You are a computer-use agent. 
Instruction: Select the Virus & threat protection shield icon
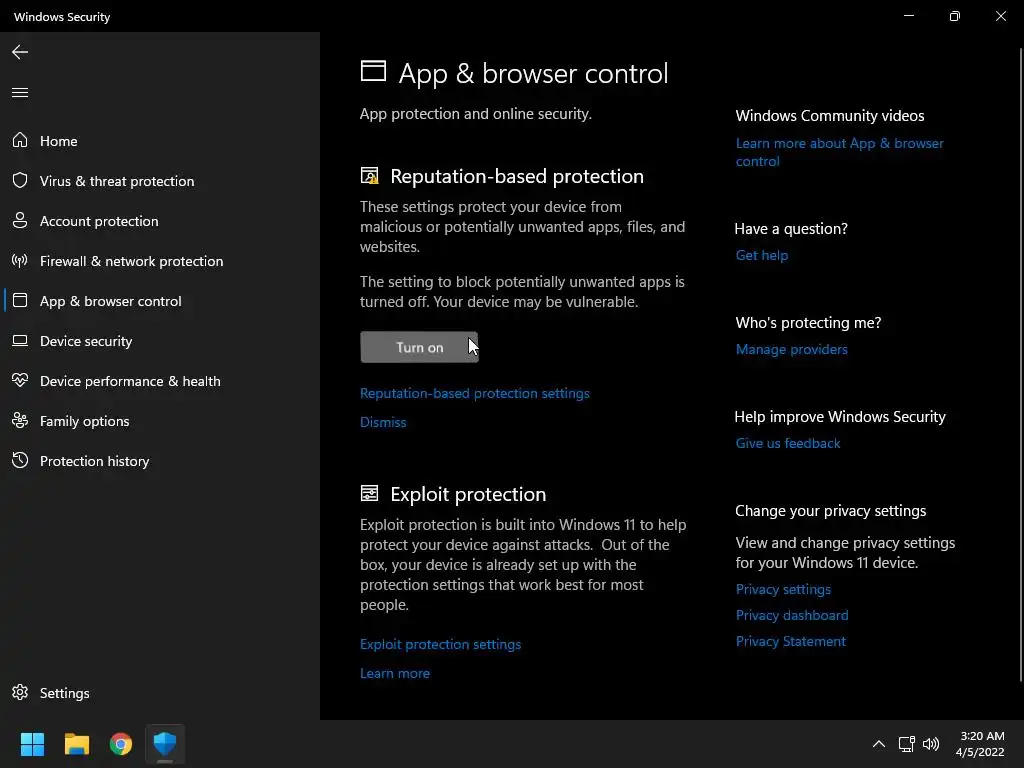[x=20, y=181]
